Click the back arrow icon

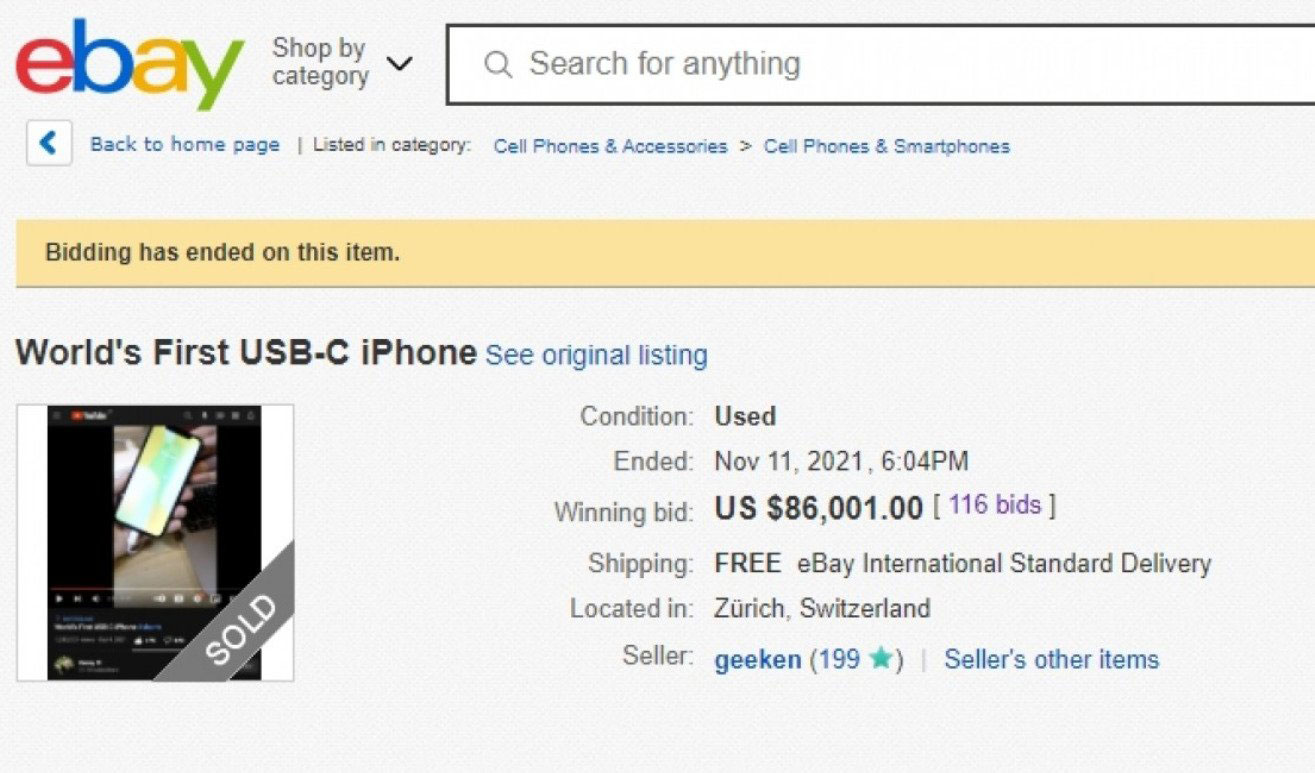click(x=48, y=144)
